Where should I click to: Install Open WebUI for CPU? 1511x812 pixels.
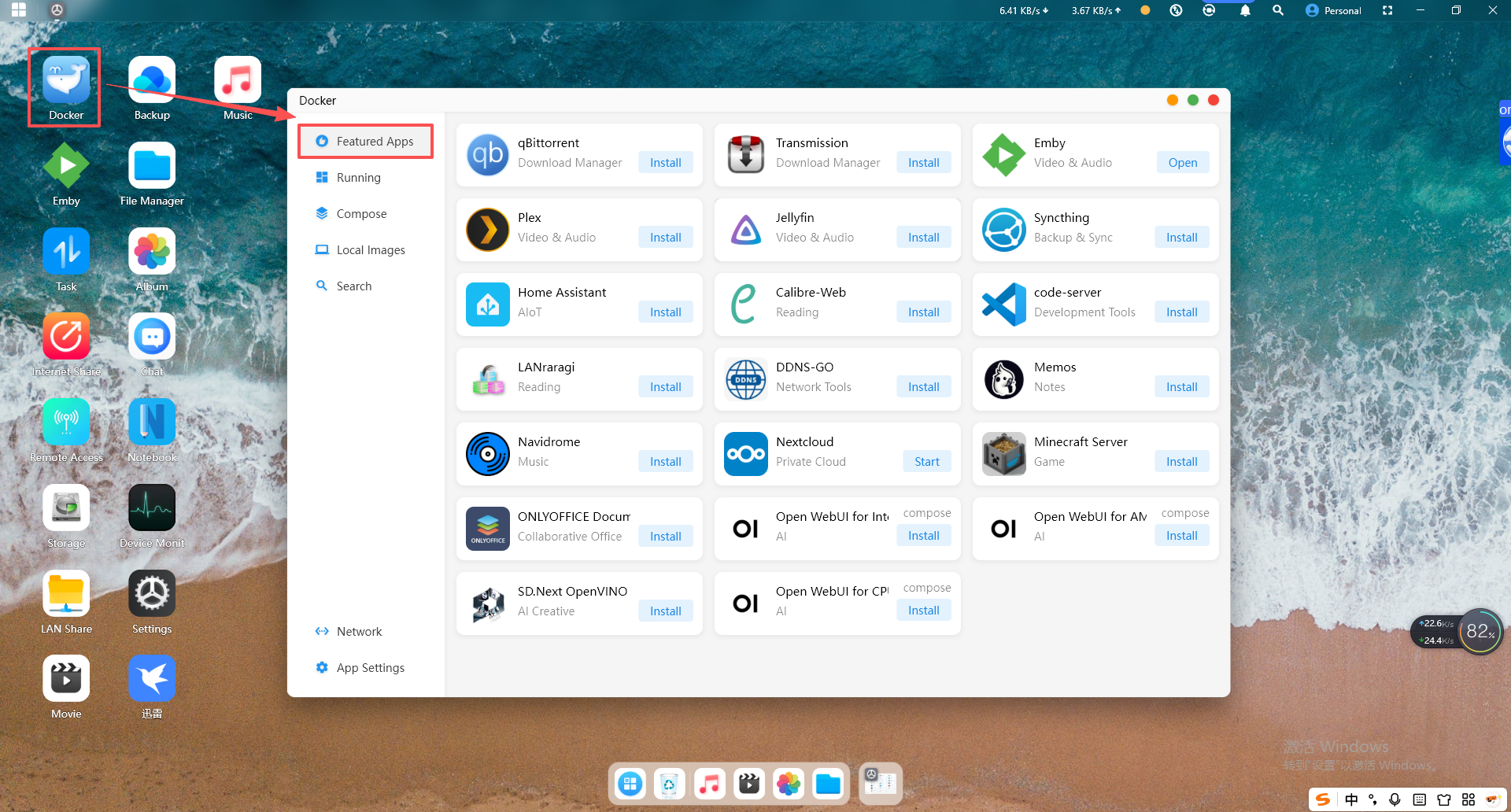[924, 611]
